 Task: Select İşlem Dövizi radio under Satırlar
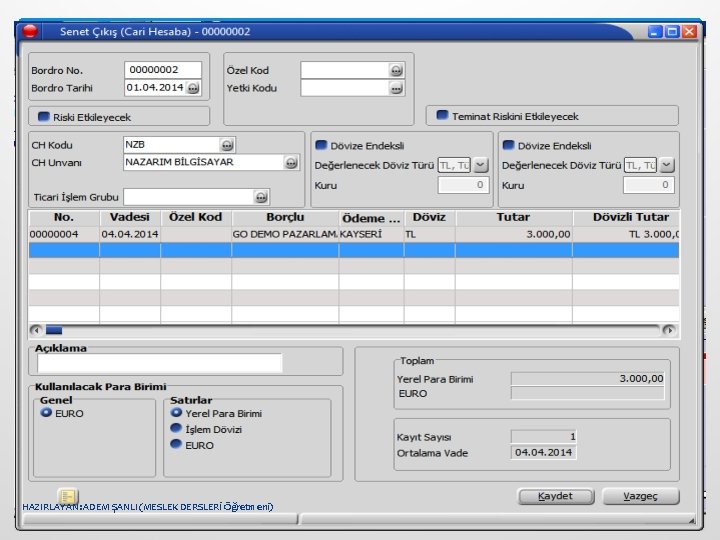click(176, 428)
